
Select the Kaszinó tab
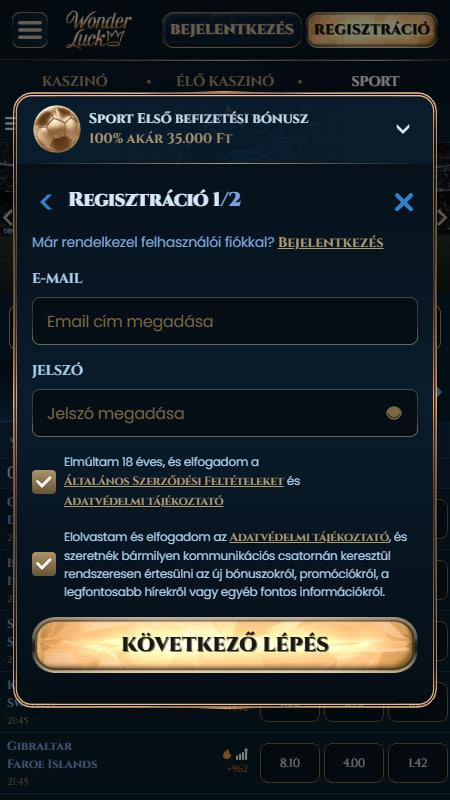(75, 81)
